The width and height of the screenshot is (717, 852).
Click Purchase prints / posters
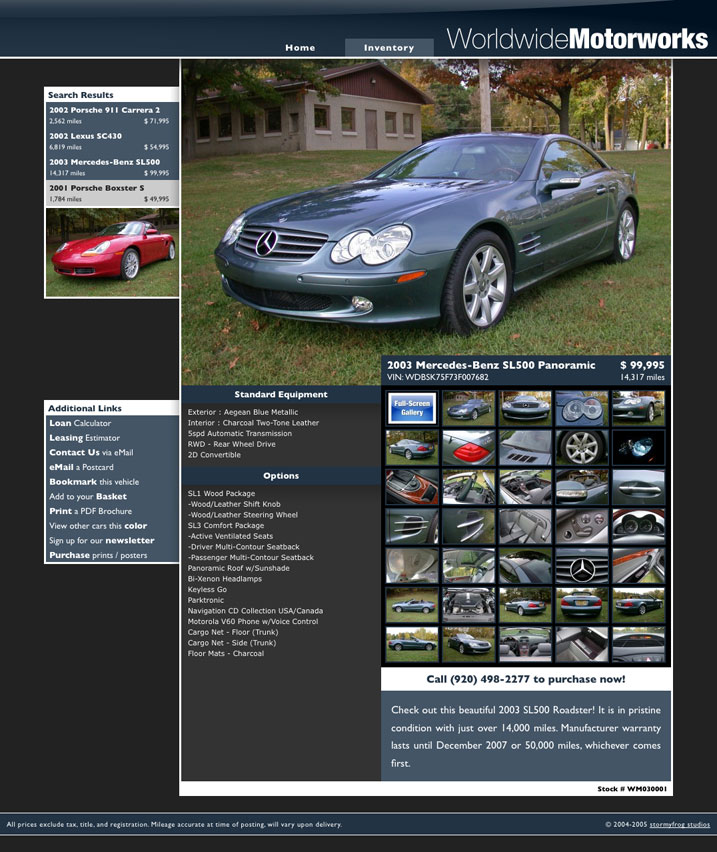[98, 555]
